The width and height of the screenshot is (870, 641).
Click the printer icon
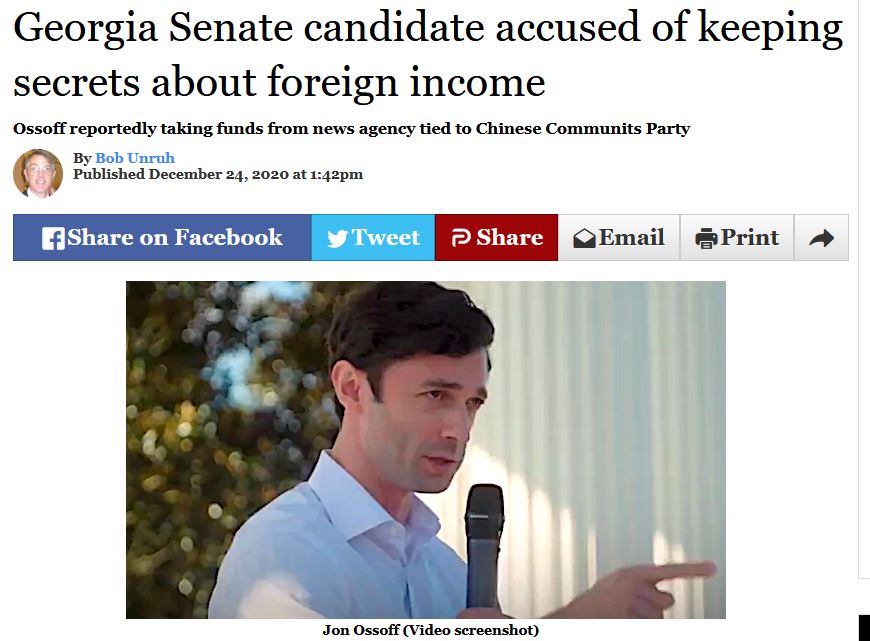pyautogui.click(x=706, y=239)
